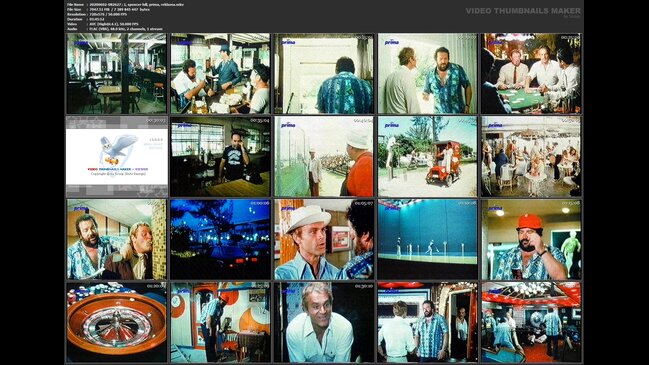This screenshot has height=365, width=649.
Task: Open the empty bar interior thumbnail
Action: coord(116,74)
